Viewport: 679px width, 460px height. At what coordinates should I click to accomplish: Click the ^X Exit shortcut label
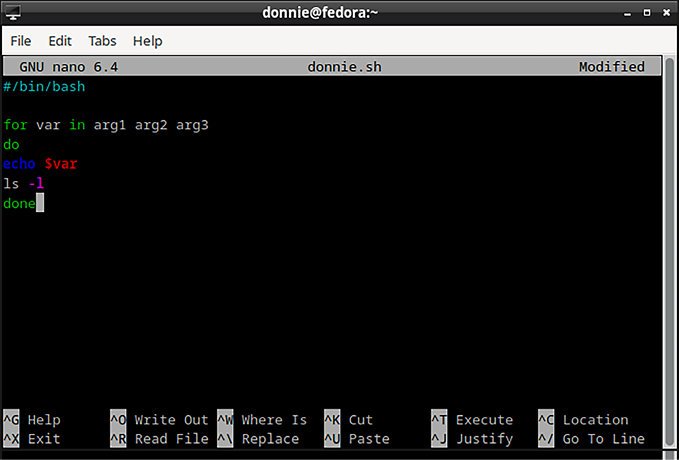pyautogui.click(x=32, y=439)
